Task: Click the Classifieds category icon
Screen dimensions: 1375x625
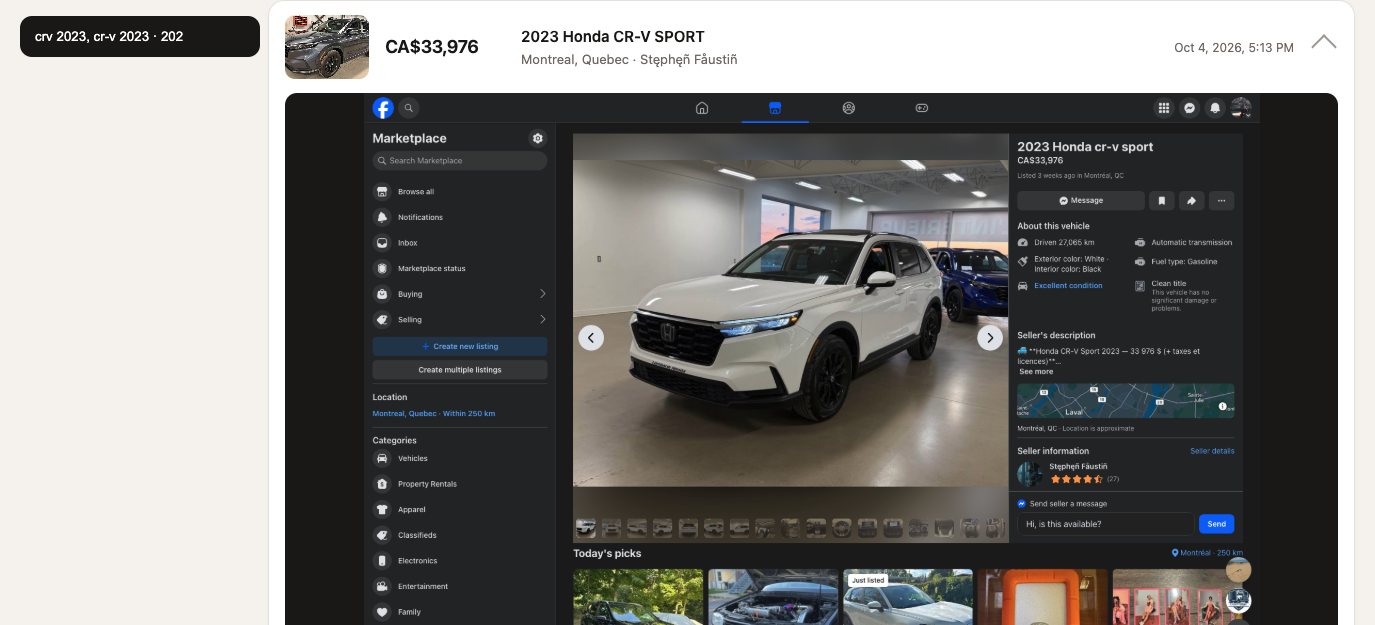Action: click(382, 535)
